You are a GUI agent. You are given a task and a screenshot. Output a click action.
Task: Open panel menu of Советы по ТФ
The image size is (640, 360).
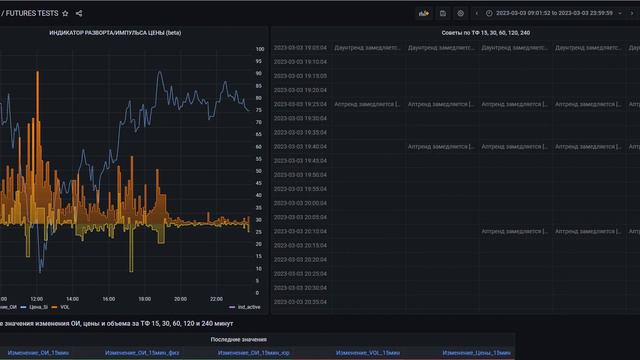tap(486, 33)
